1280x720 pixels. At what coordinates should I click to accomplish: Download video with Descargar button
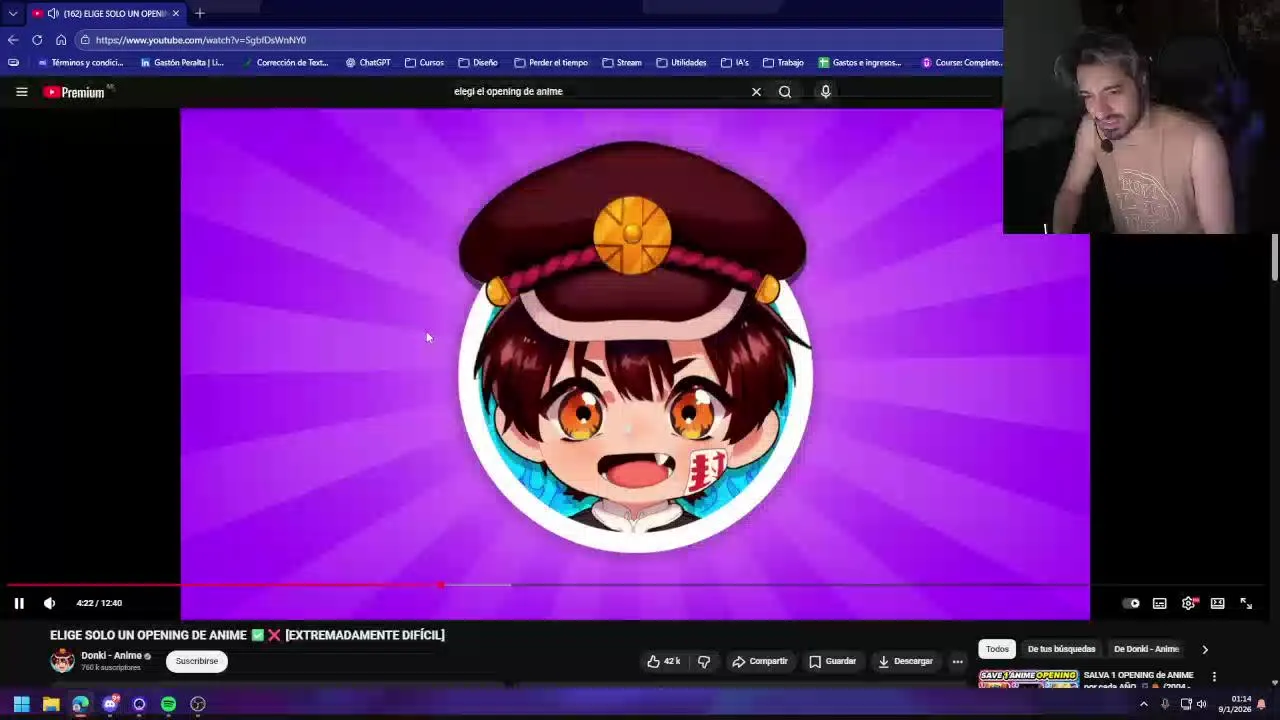pyautogui.click(x=905, y=661)
